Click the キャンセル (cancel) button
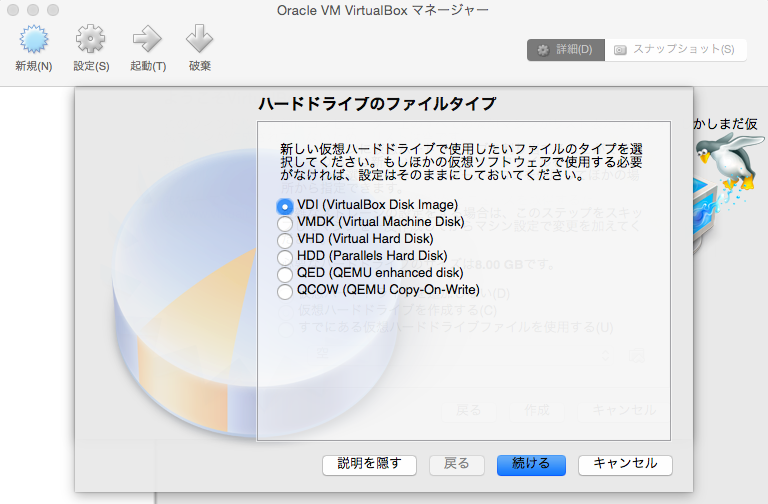 pos(625,465)
